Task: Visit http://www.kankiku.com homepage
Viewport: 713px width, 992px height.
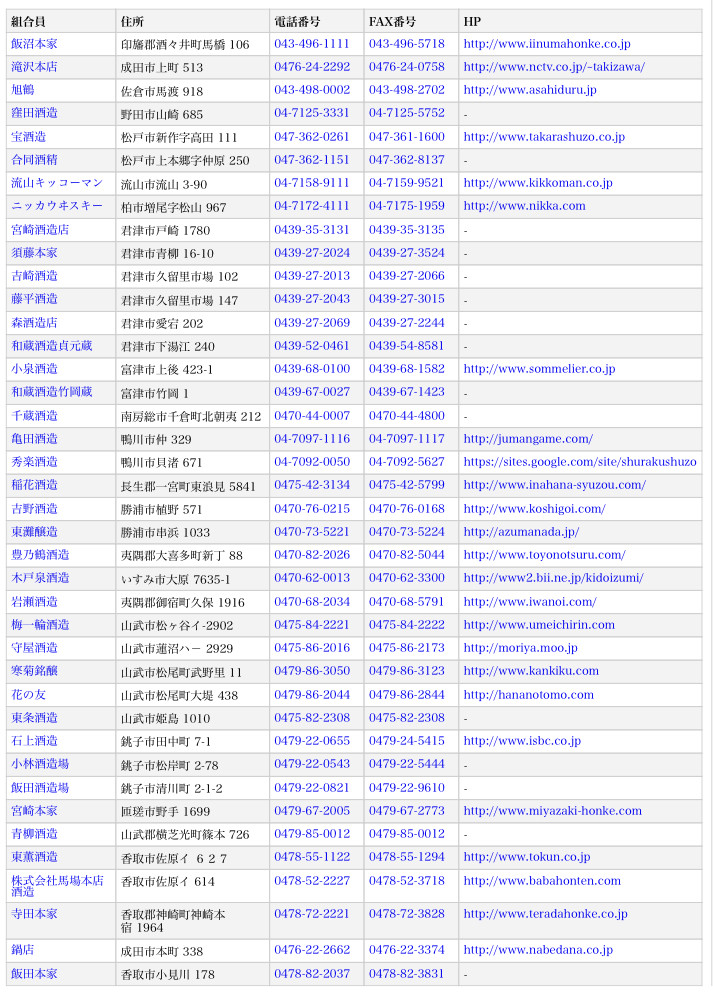Action: point(531,671)
